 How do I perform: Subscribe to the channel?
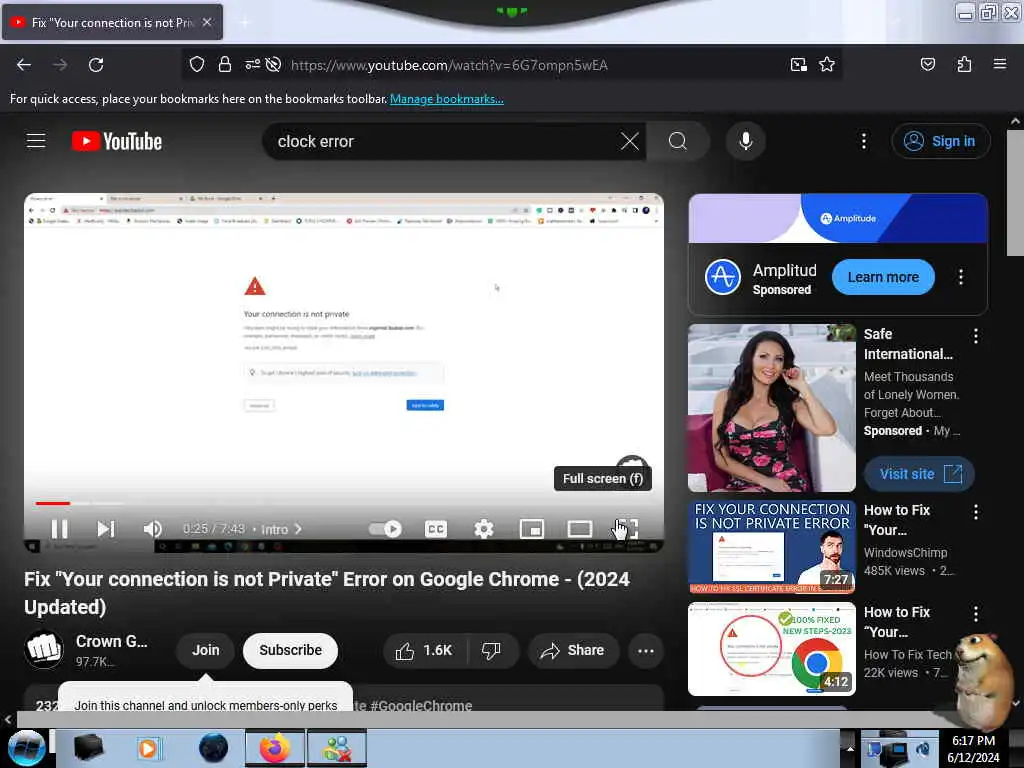[x=290, y=650]
